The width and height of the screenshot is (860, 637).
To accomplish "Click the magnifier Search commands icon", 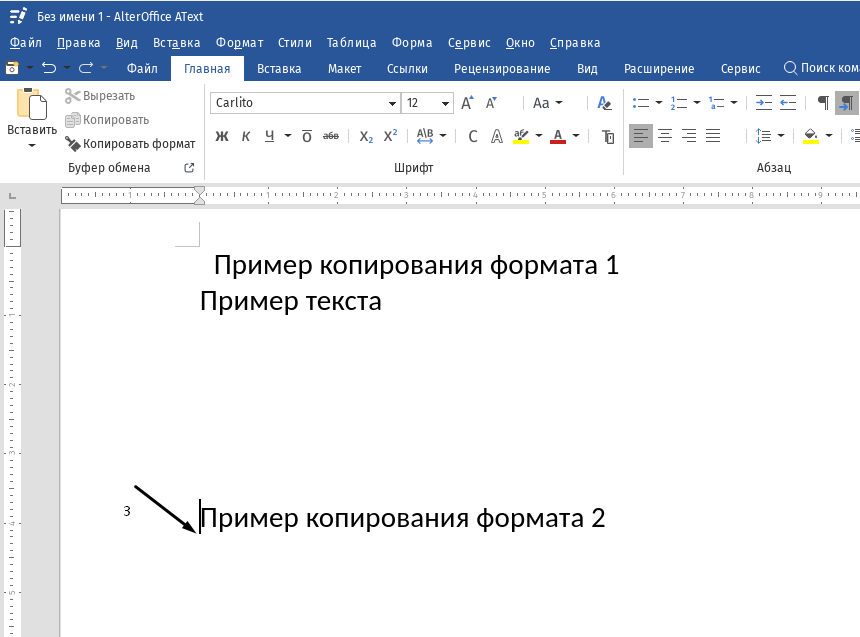I will [x=790, y=68].
